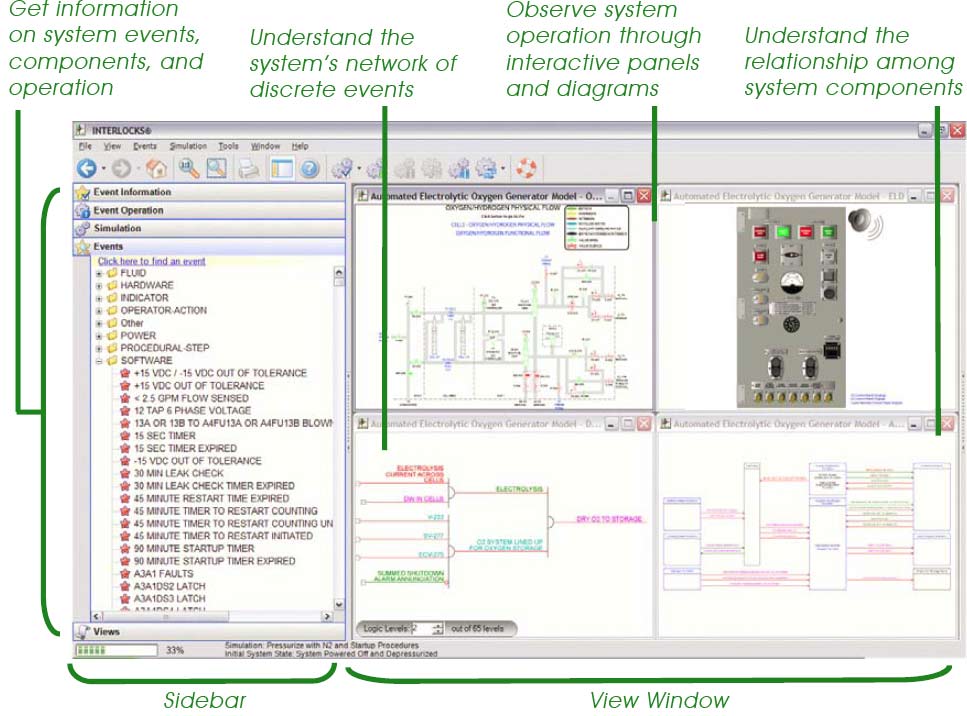Click the event tree scroll down arrow

click(x=339, y=604)
